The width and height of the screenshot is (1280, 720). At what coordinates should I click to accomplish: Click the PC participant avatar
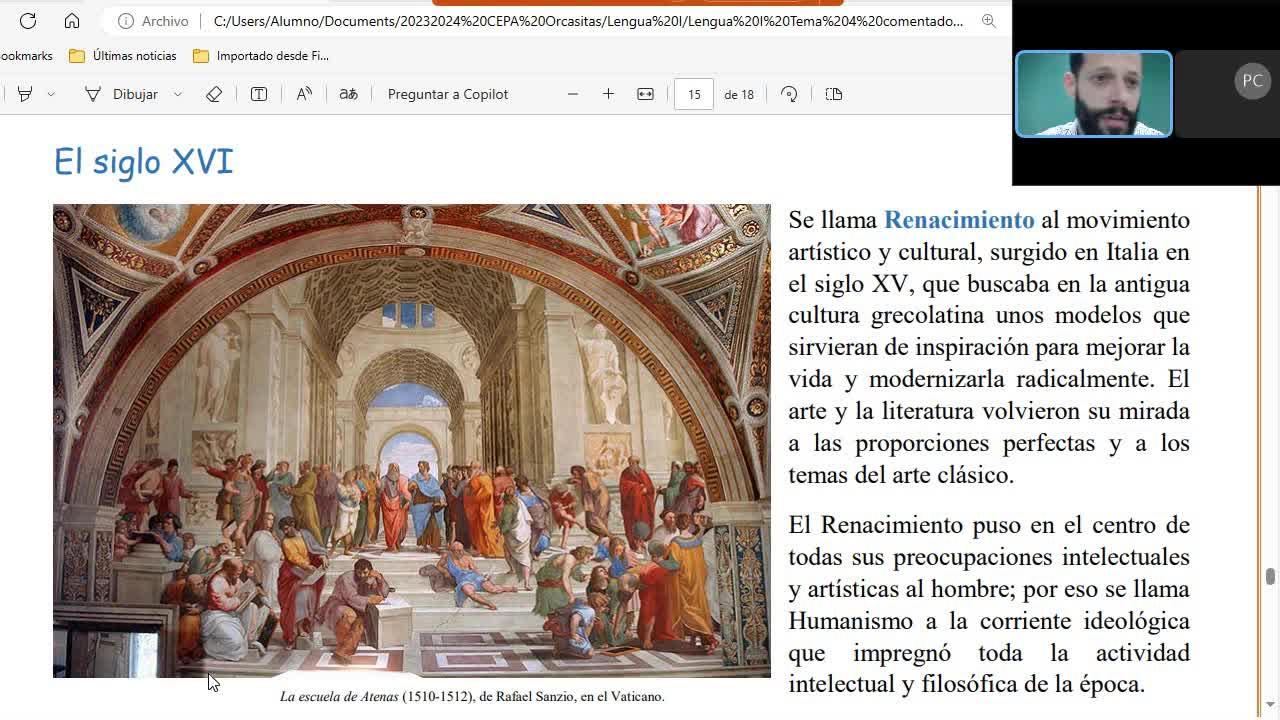[1252, 81]
